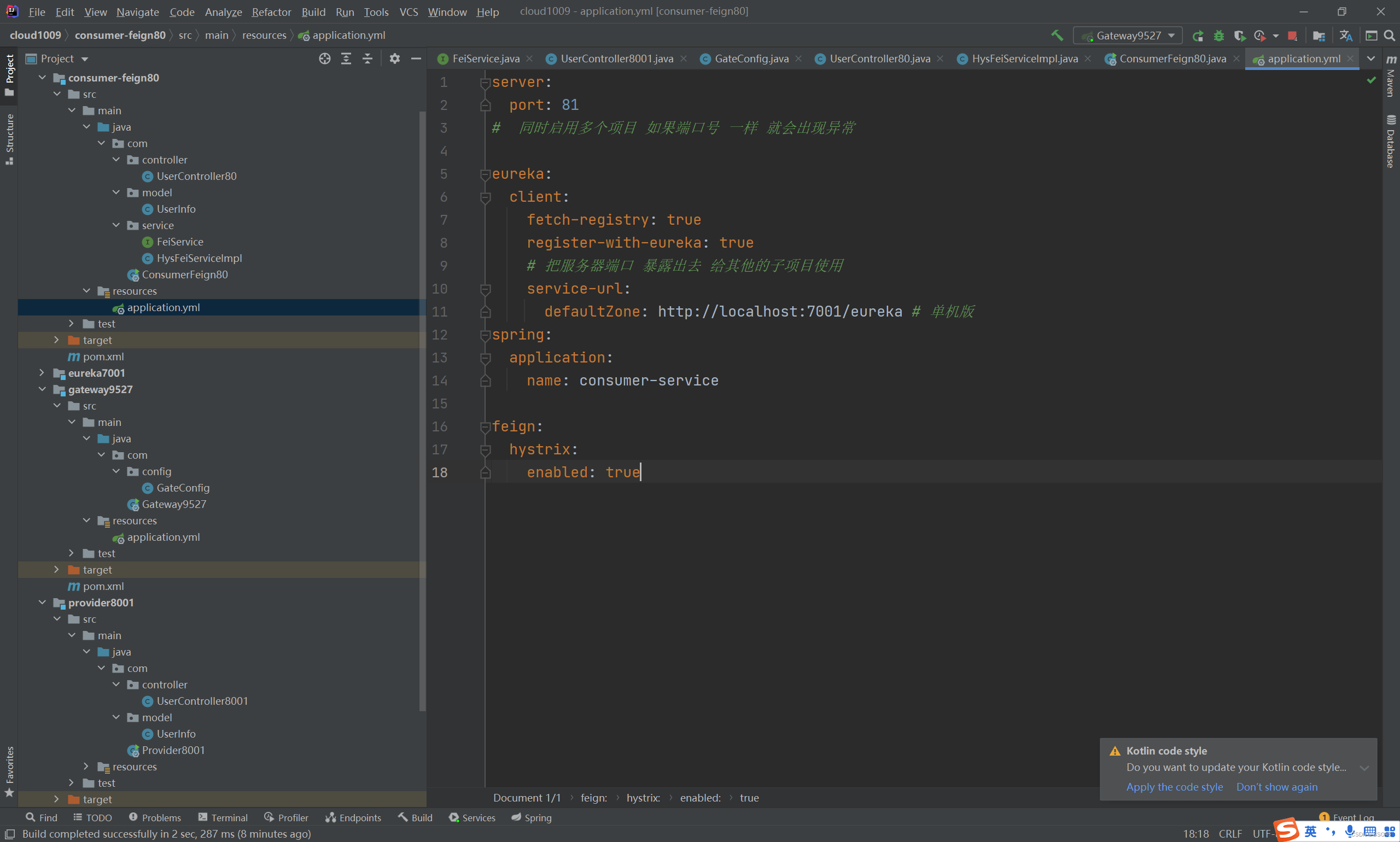The image size is (1400, 842).
Task: Open Search Everywhere magnifier icon
Action: (1390, 36)
